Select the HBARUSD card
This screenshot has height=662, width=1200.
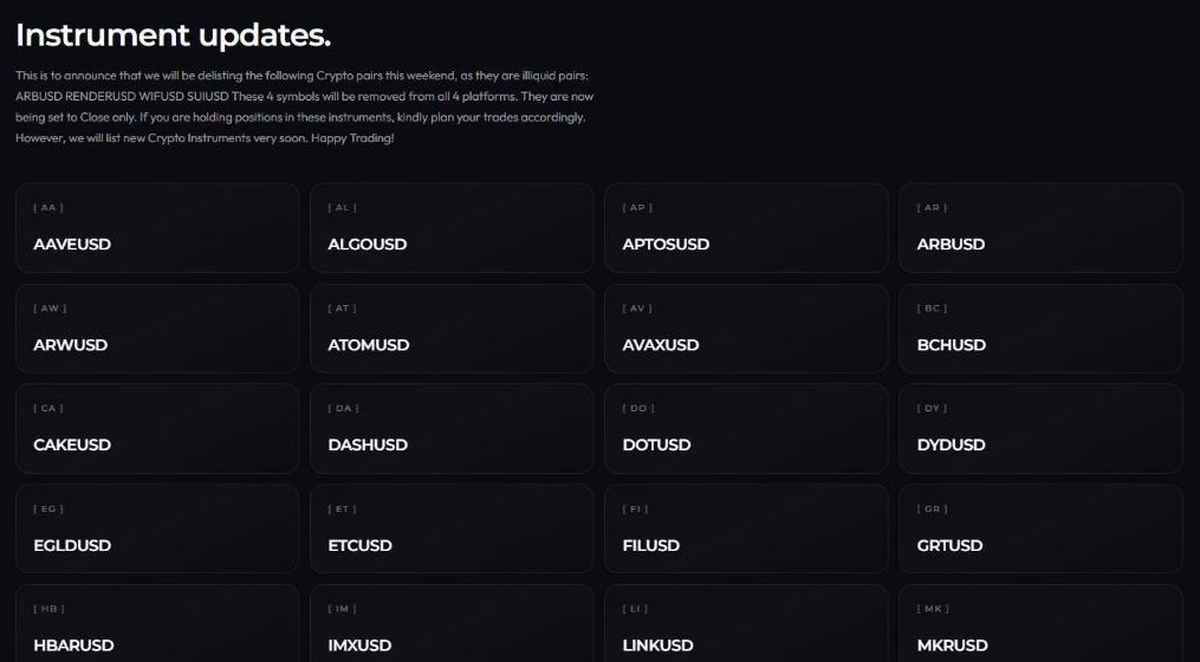click(157, 624)
